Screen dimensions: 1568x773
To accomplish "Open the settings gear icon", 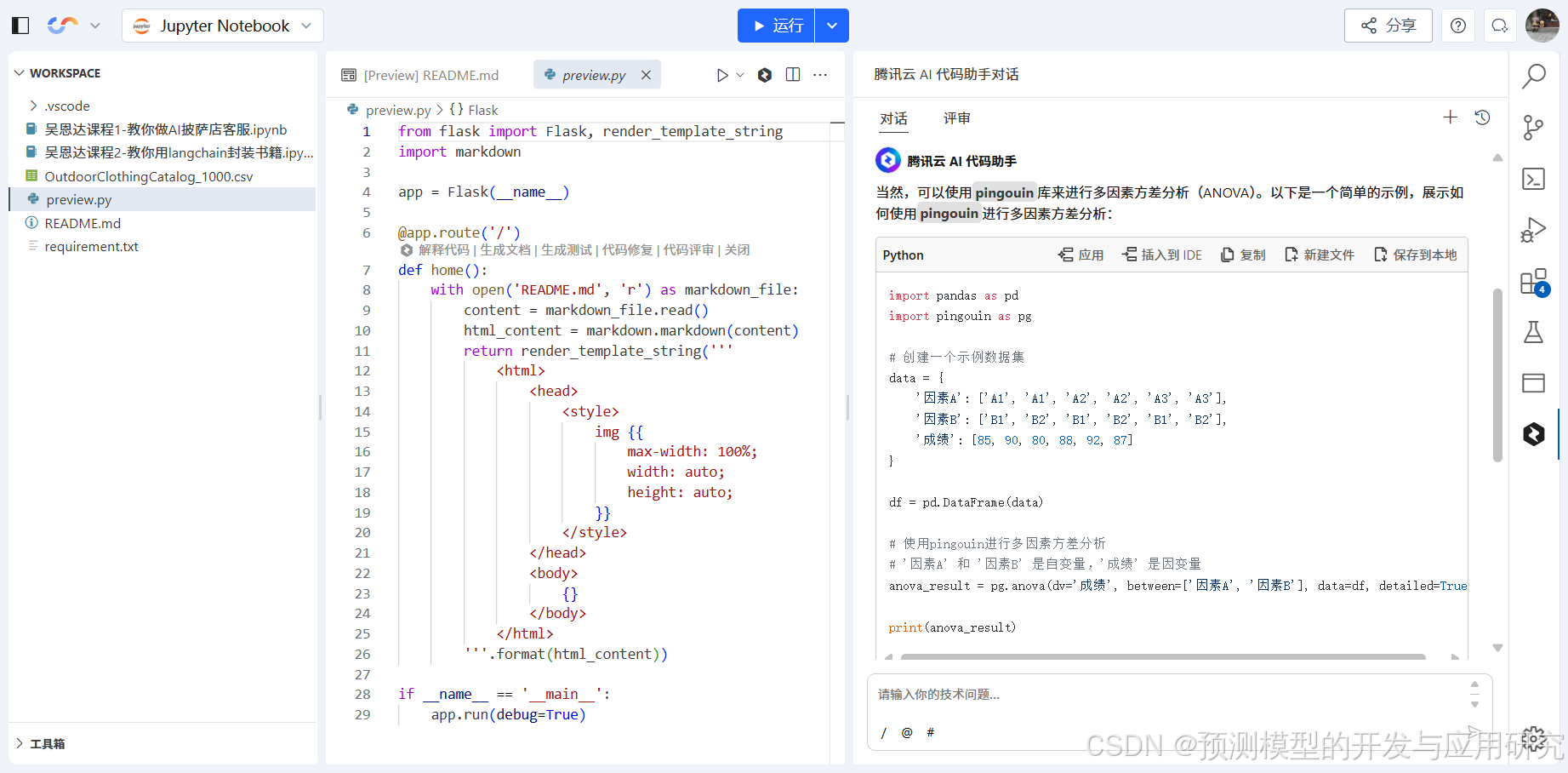I will tap(1533, 739).
